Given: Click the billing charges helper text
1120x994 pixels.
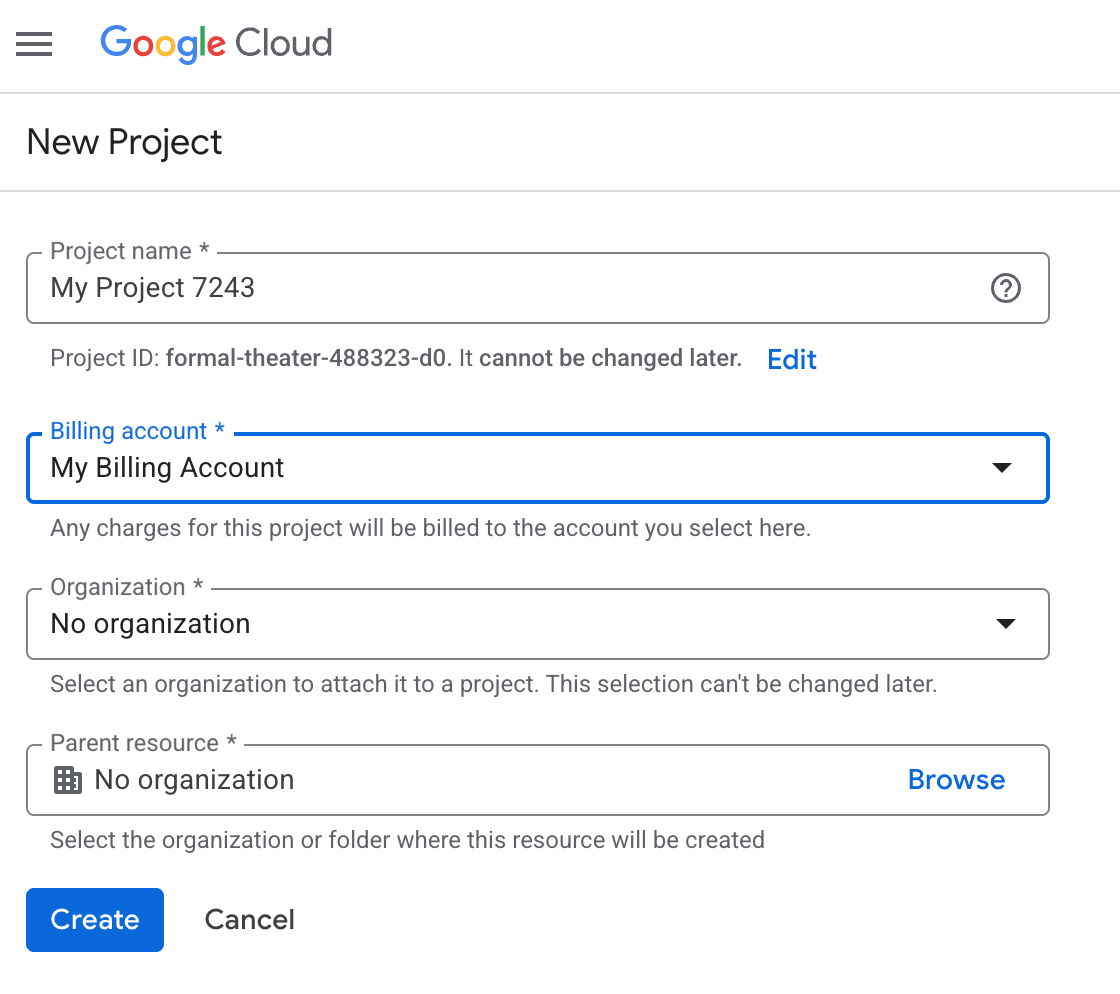Looking at the screenshot, I should [430, 528].
